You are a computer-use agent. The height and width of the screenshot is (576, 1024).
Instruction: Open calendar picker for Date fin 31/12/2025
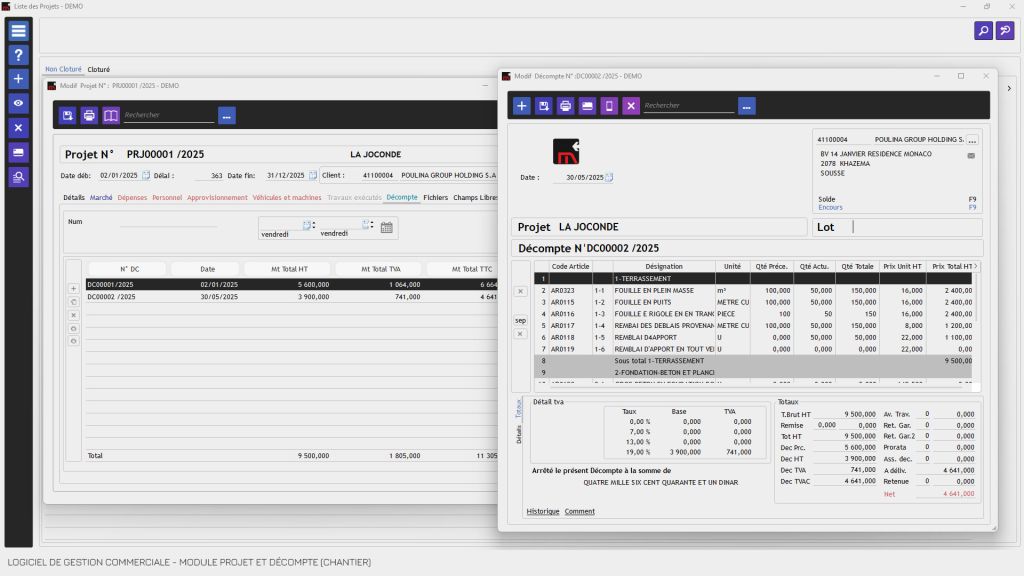click(312, 175)
